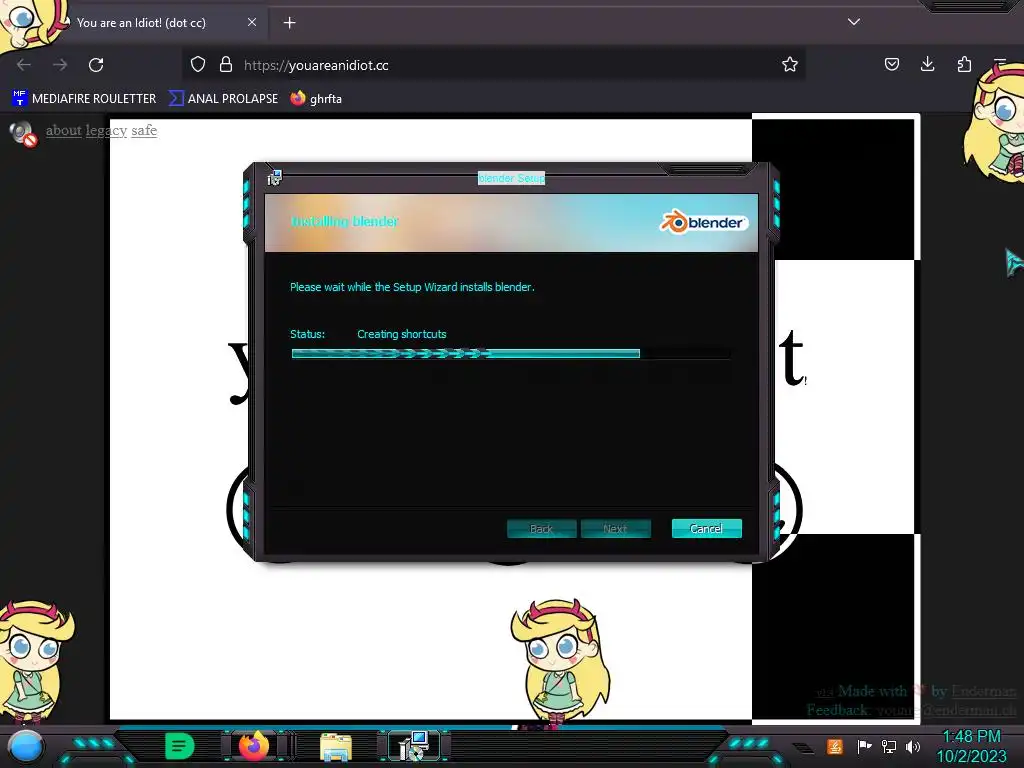Follow the 'legacy' link on page
This screenshot has height=768, width=1024.
click(x=106, y=130)
